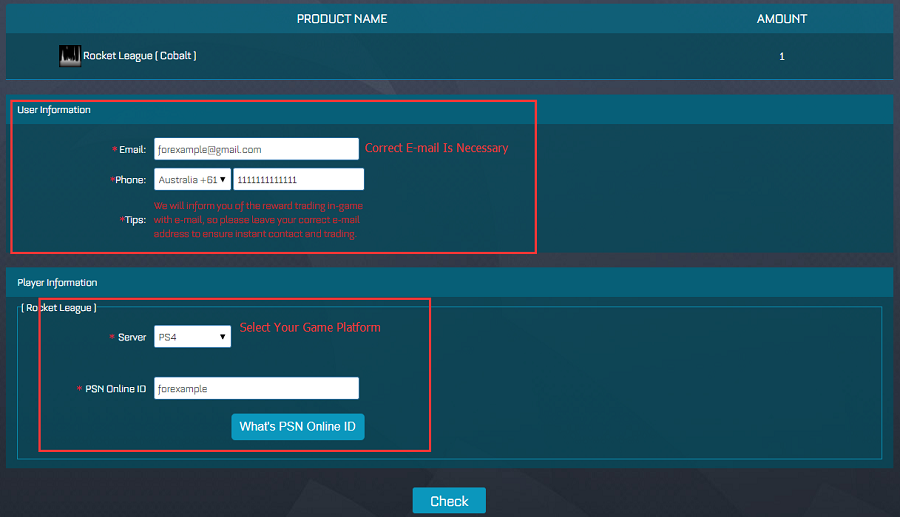900x517 pixels.
Task: Open the Australia +61 country code dropdown
Action: 192,180
